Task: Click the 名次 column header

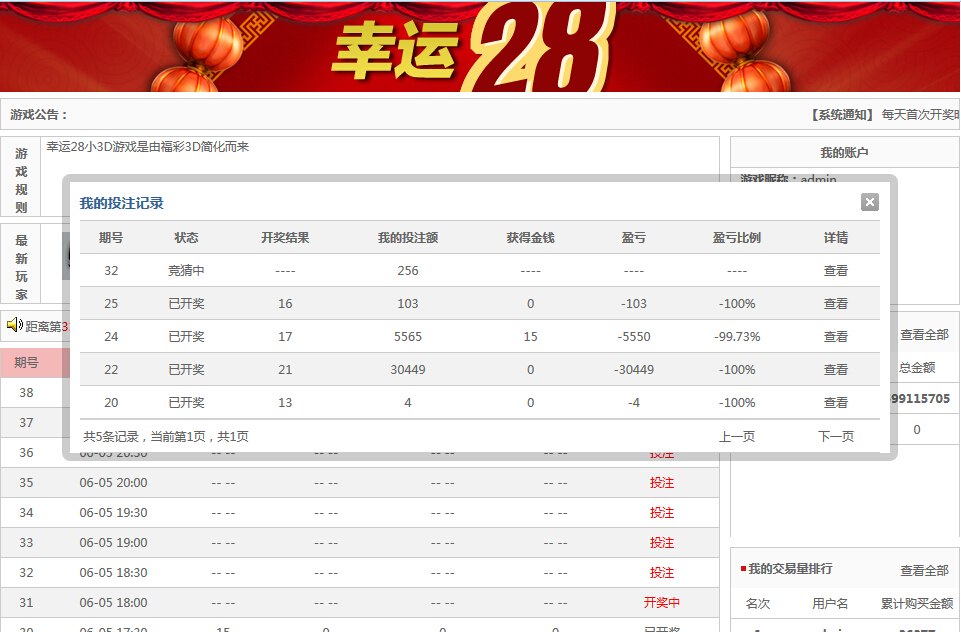Action: pyautogui.click(x=758, y=603)
